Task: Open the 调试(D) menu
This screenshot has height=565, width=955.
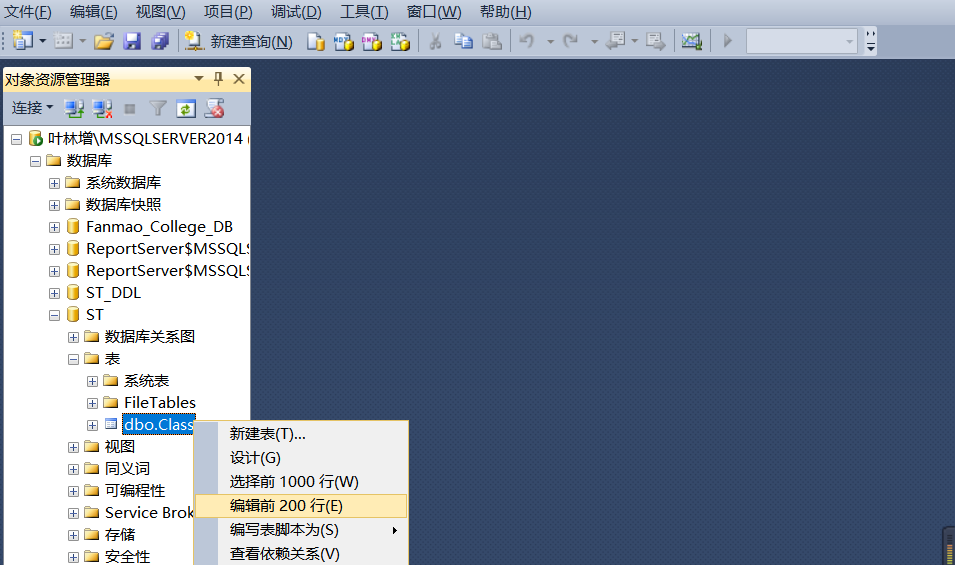Action: pos(296,12)
